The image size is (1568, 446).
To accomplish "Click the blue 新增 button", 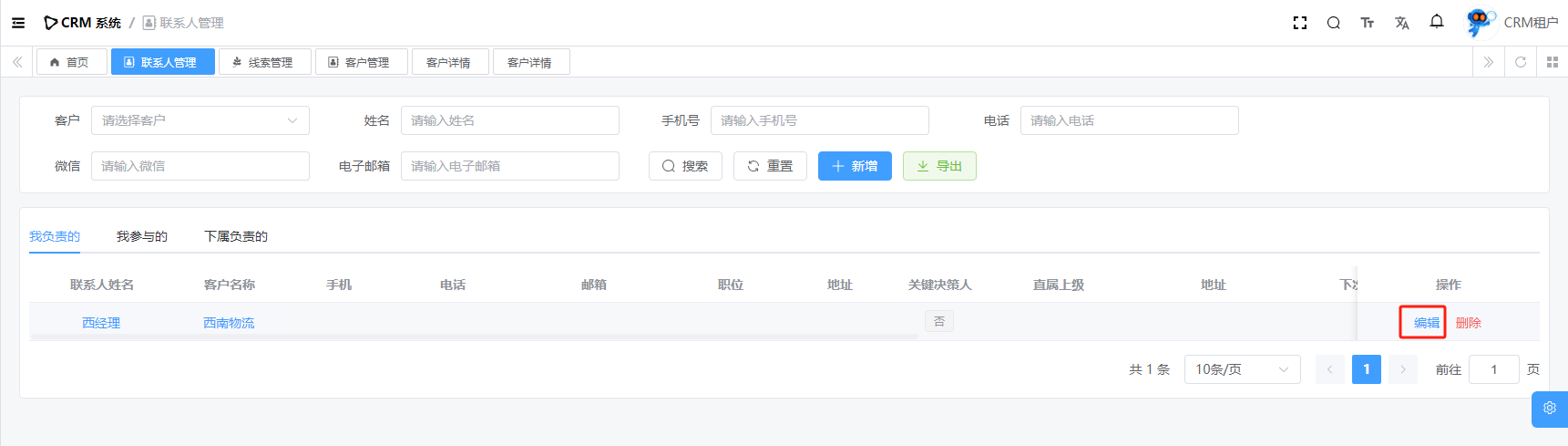I will click(x=855, y=166).
